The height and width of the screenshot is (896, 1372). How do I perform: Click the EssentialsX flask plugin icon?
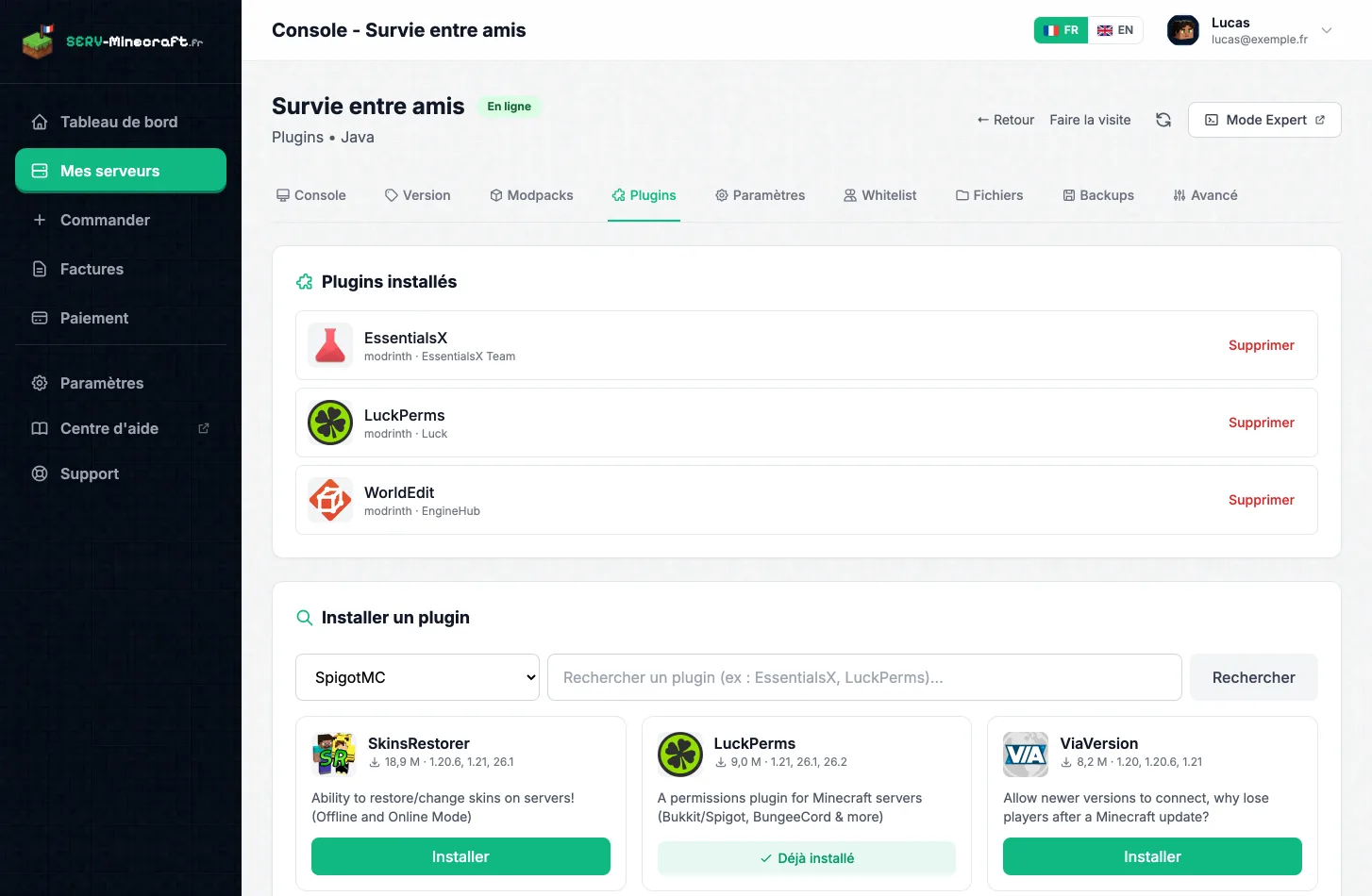(x=330, y=345)
